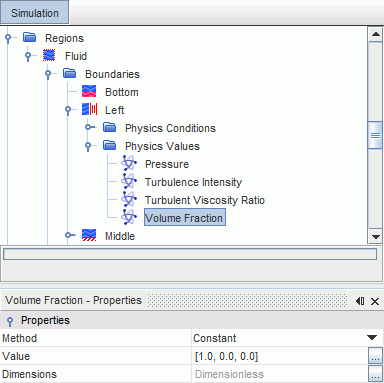Click the Turbulence Intensity node icon

129,182
